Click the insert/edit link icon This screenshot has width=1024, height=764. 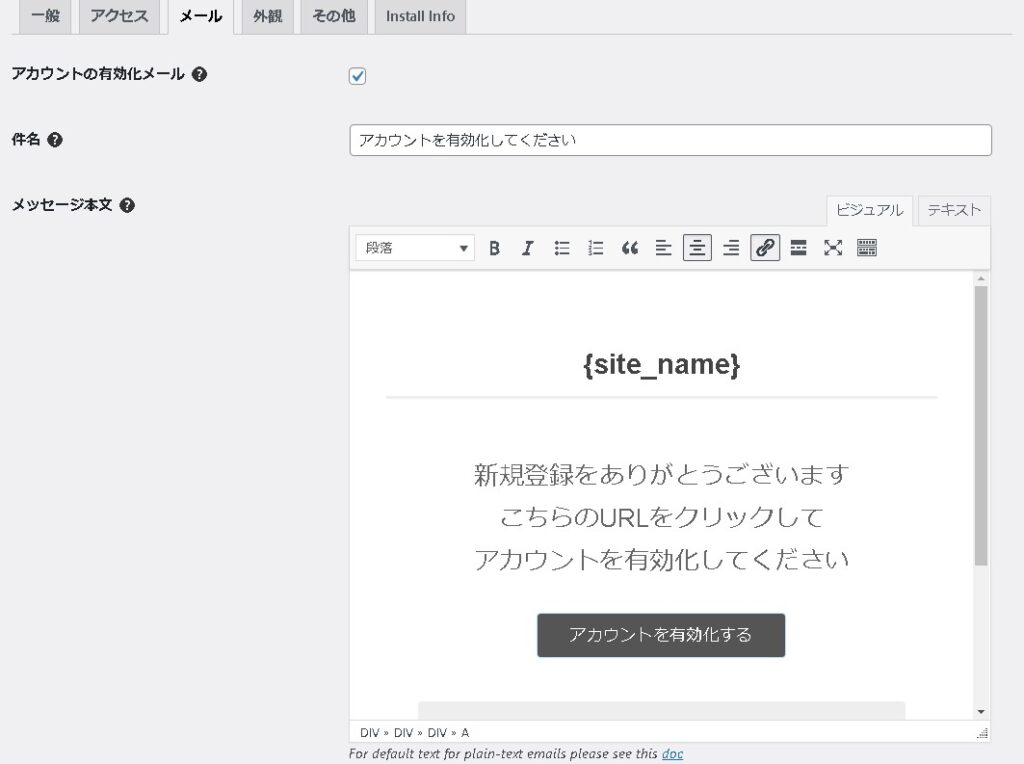coord(765,248)
